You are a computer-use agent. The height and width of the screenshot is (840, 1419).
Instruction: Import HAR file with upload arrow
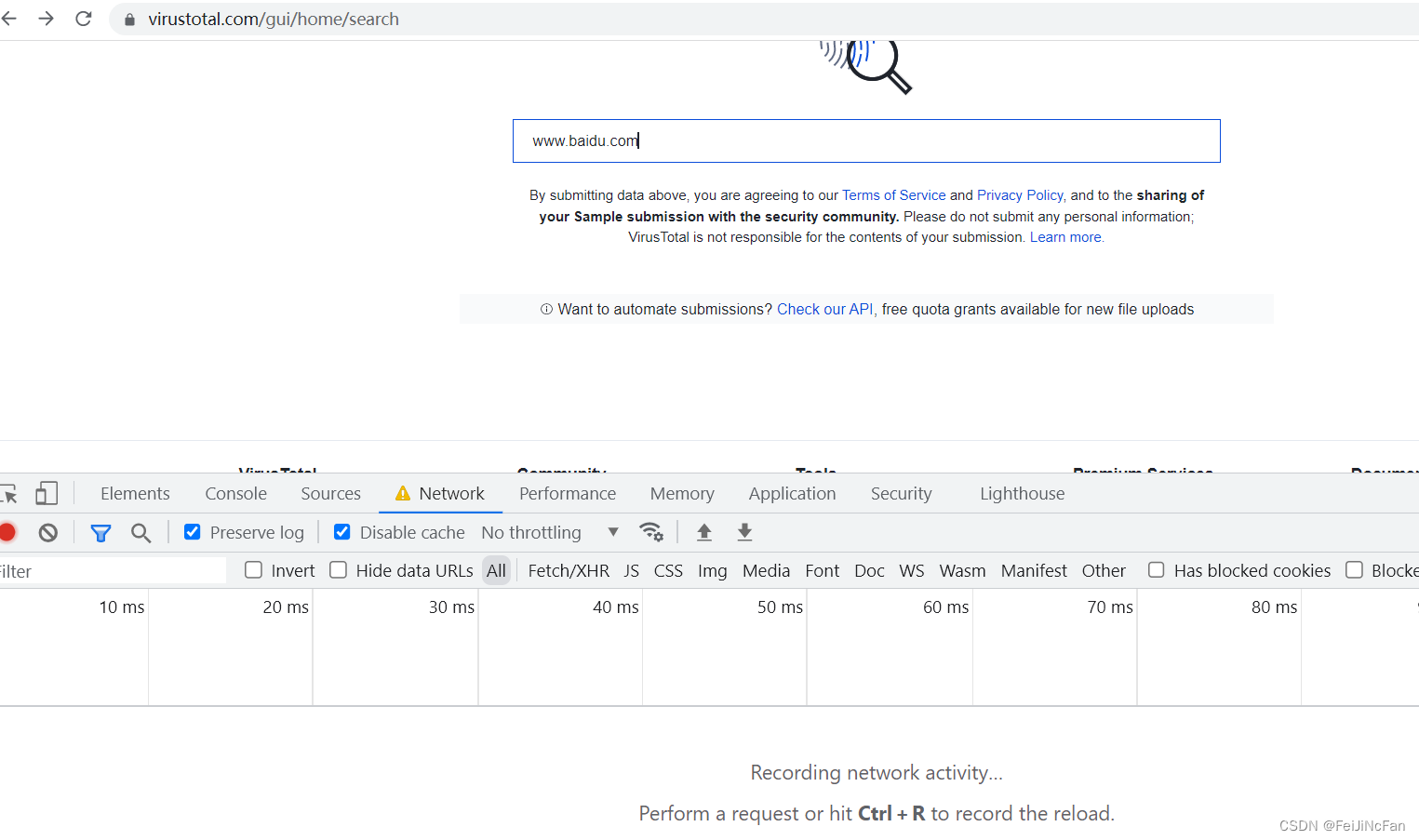pyautogui.click(x=704, y=532)
